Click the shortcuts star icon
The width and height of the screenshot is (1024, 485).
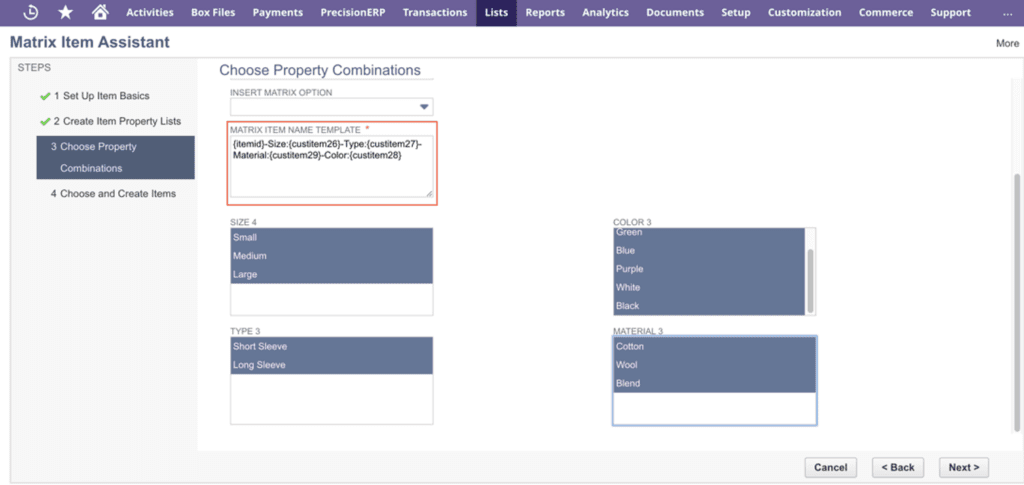(x=65, y=13)
